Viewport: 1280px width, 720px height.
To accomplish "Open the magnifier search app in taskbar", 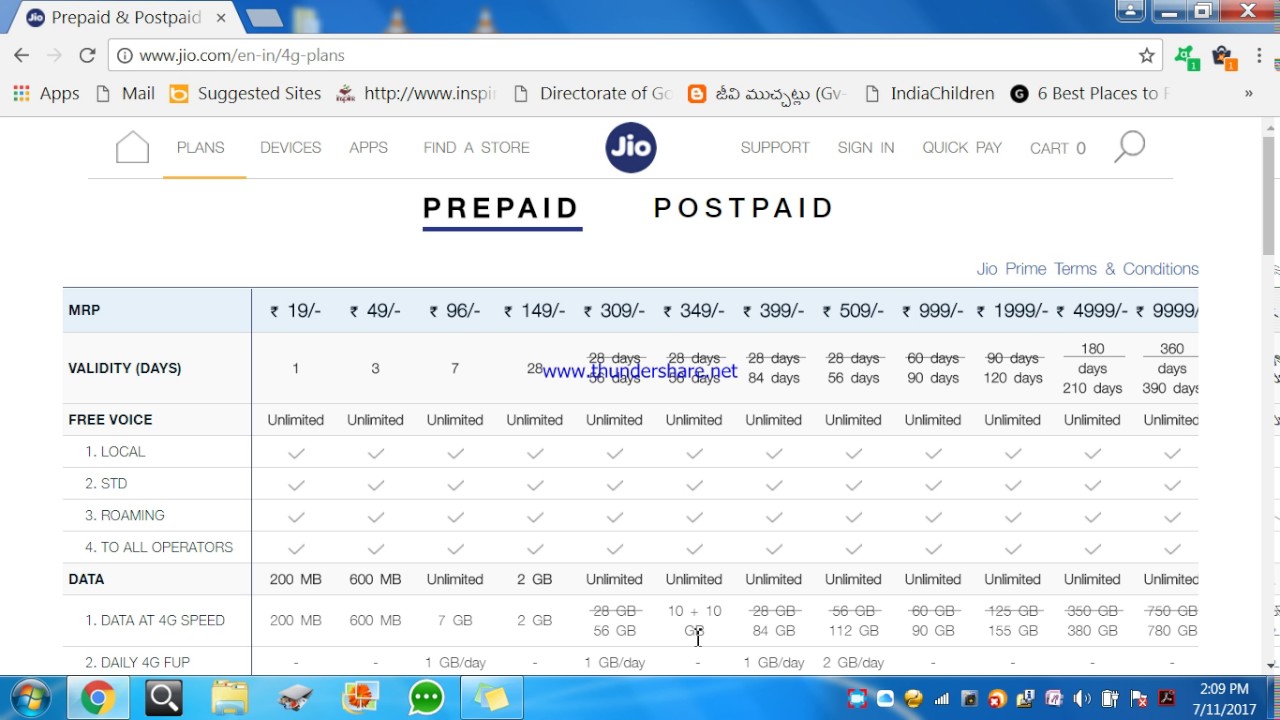I will pos(163,698).
